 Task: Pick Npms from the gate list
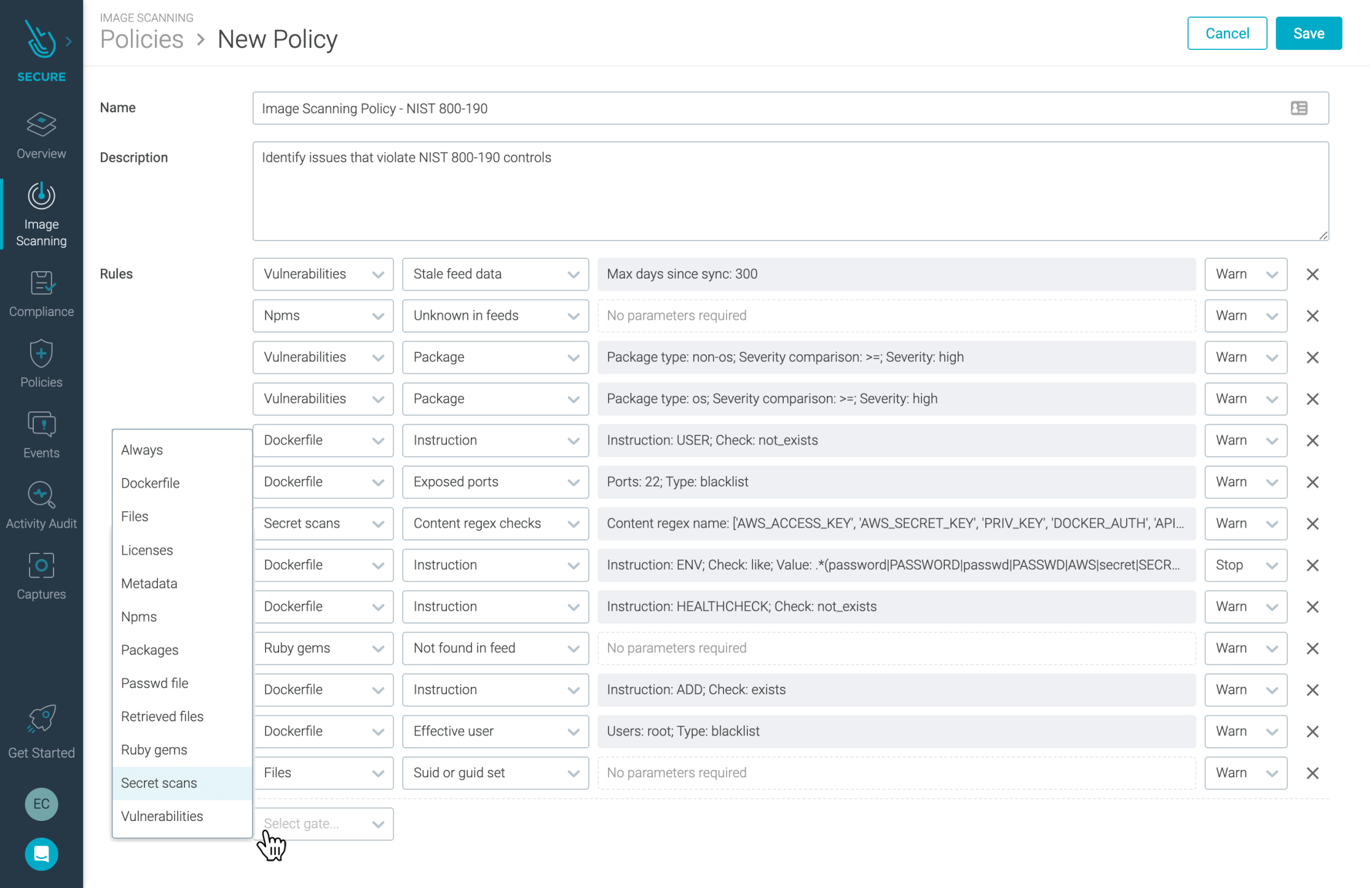pos(182,616)
